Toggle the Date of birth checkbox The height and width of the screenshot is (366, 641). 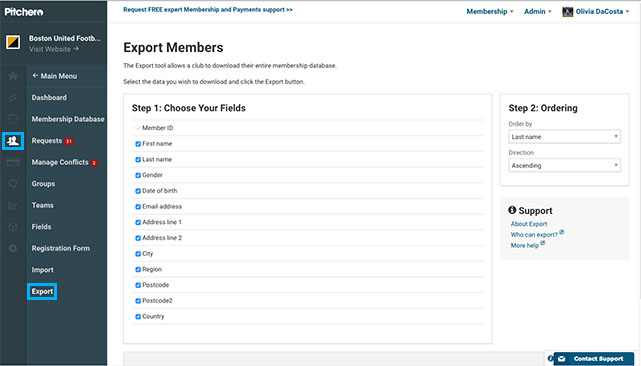pyautogui.click(x=138, y=191)
